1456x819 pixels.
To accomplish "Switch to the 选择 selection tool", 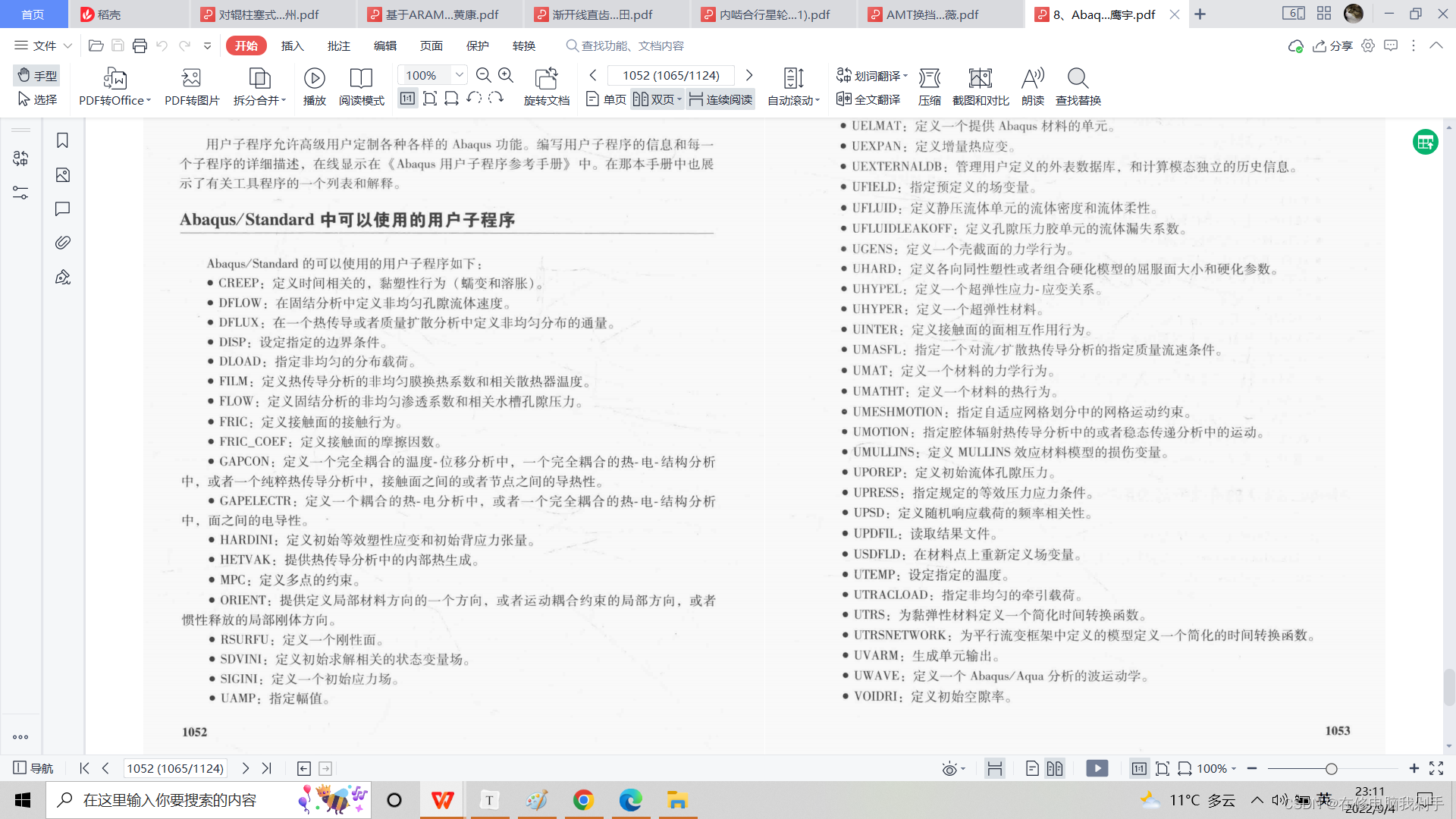I will [x=36, y=99].
